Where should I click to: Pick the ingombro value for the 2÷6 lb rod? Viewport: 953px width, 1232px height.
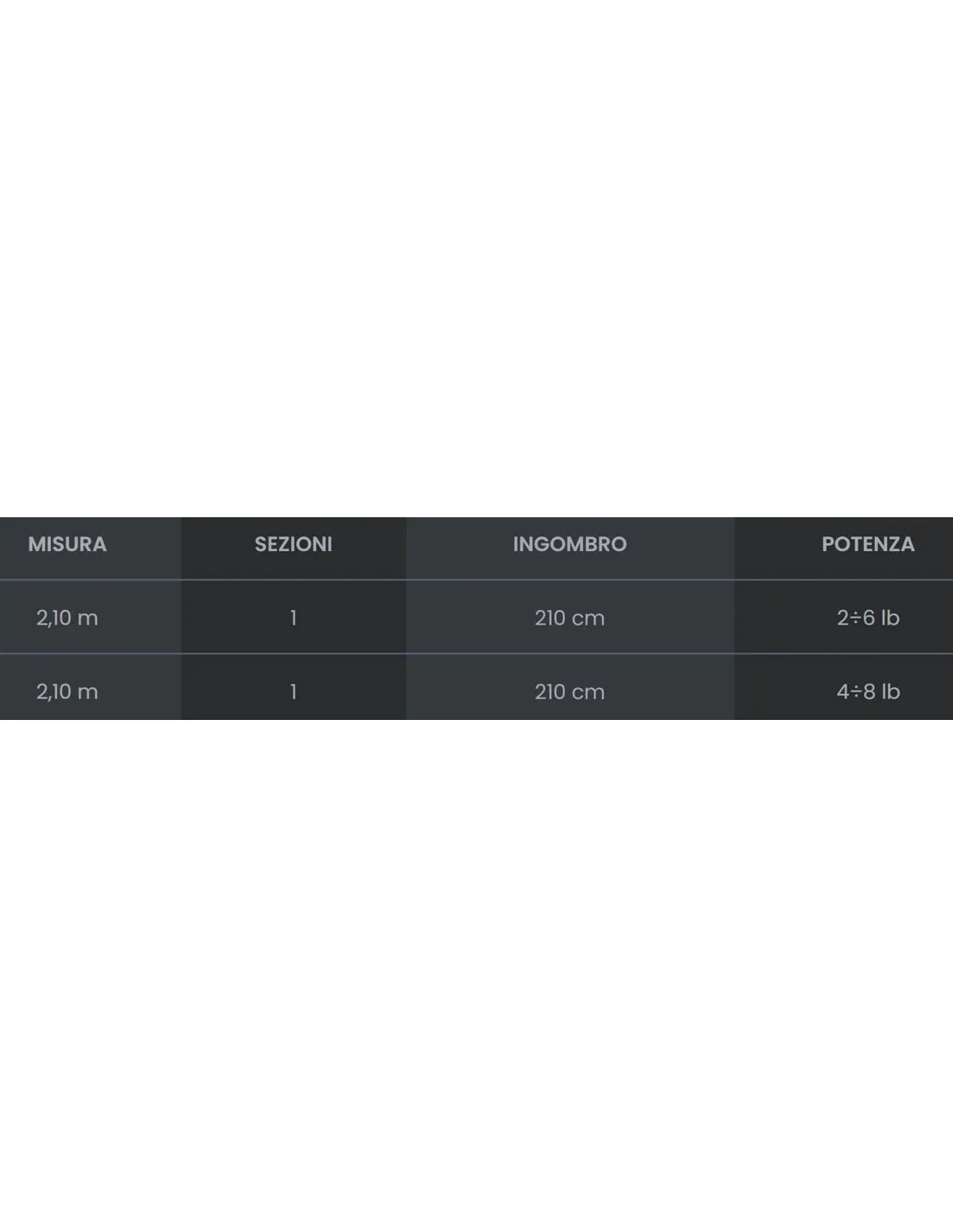(569, 618)
